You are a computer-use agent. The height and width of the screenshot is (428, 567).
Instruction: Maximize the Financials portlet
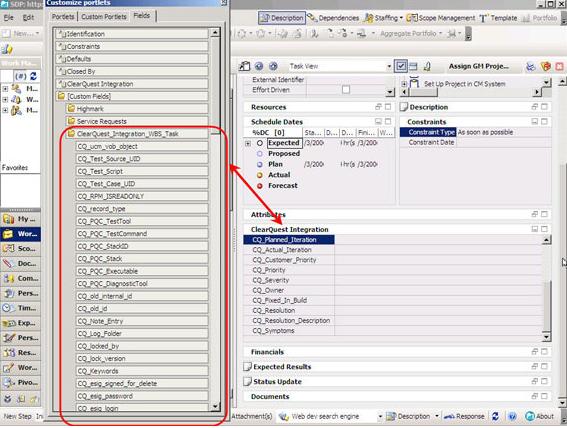pos(544,351)
